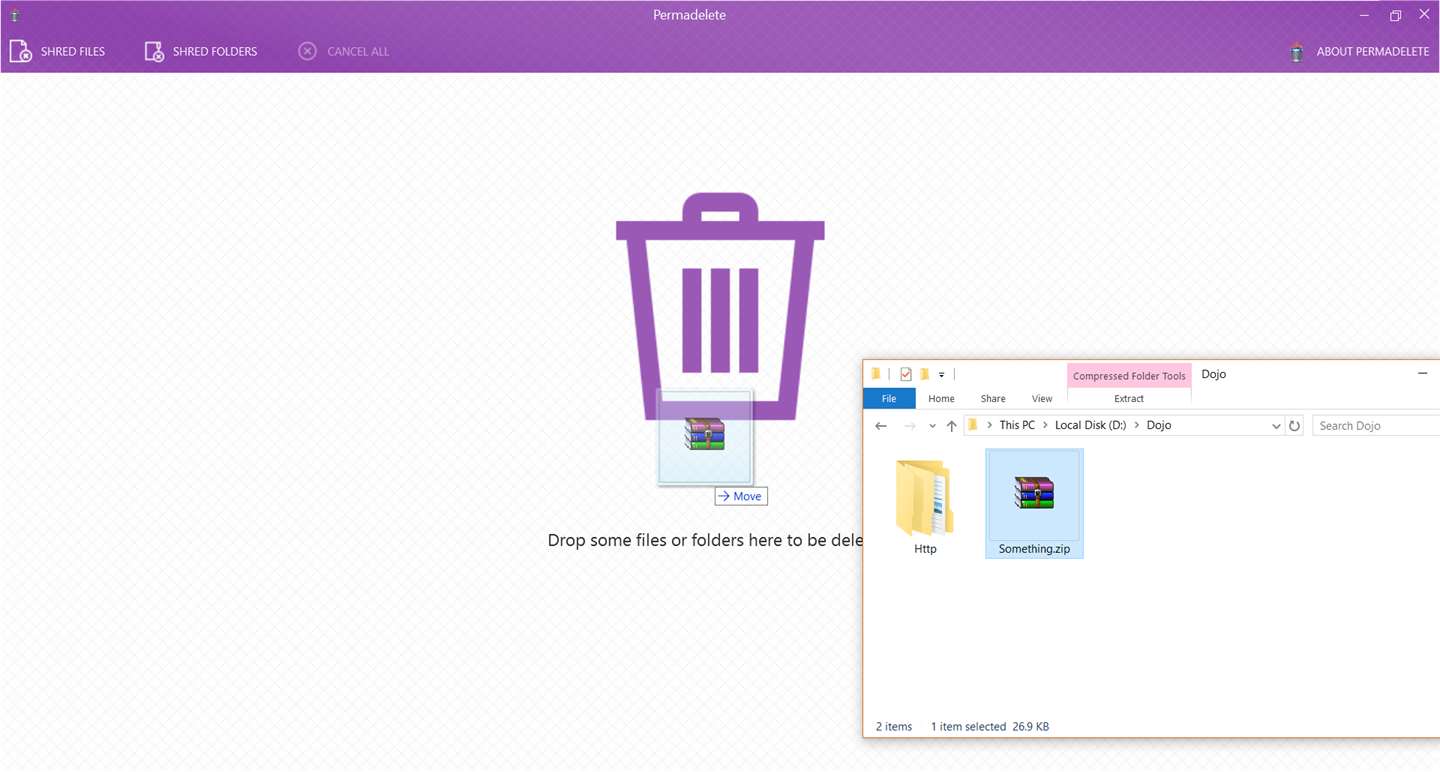Expand chevron before This PC in address bar

tap(990, 425)
